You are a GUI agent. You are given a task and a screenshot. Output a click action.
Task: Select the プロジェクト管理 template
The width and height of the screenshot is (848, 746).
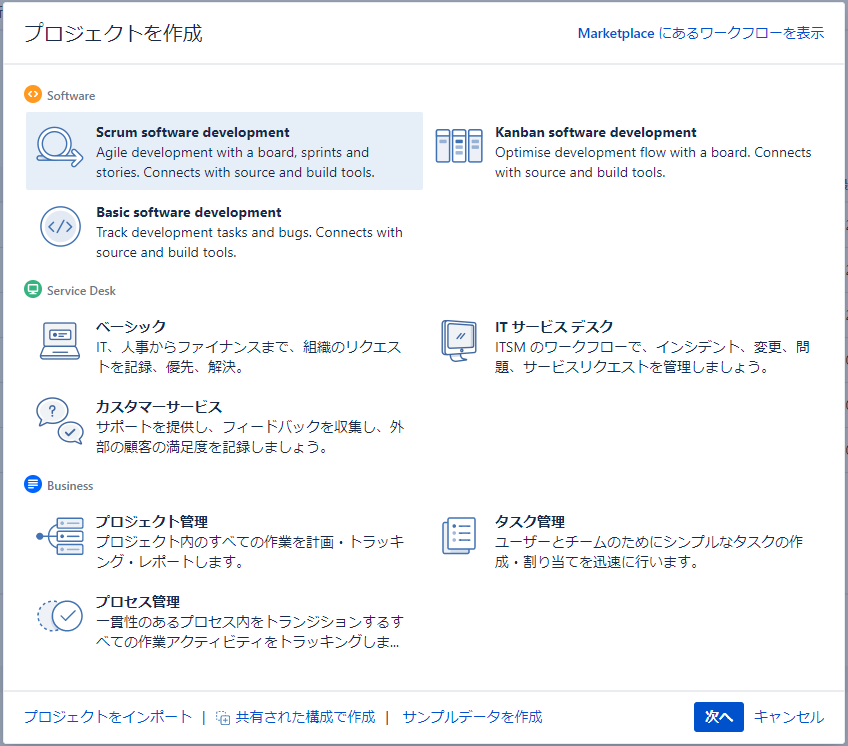(224, 540)
